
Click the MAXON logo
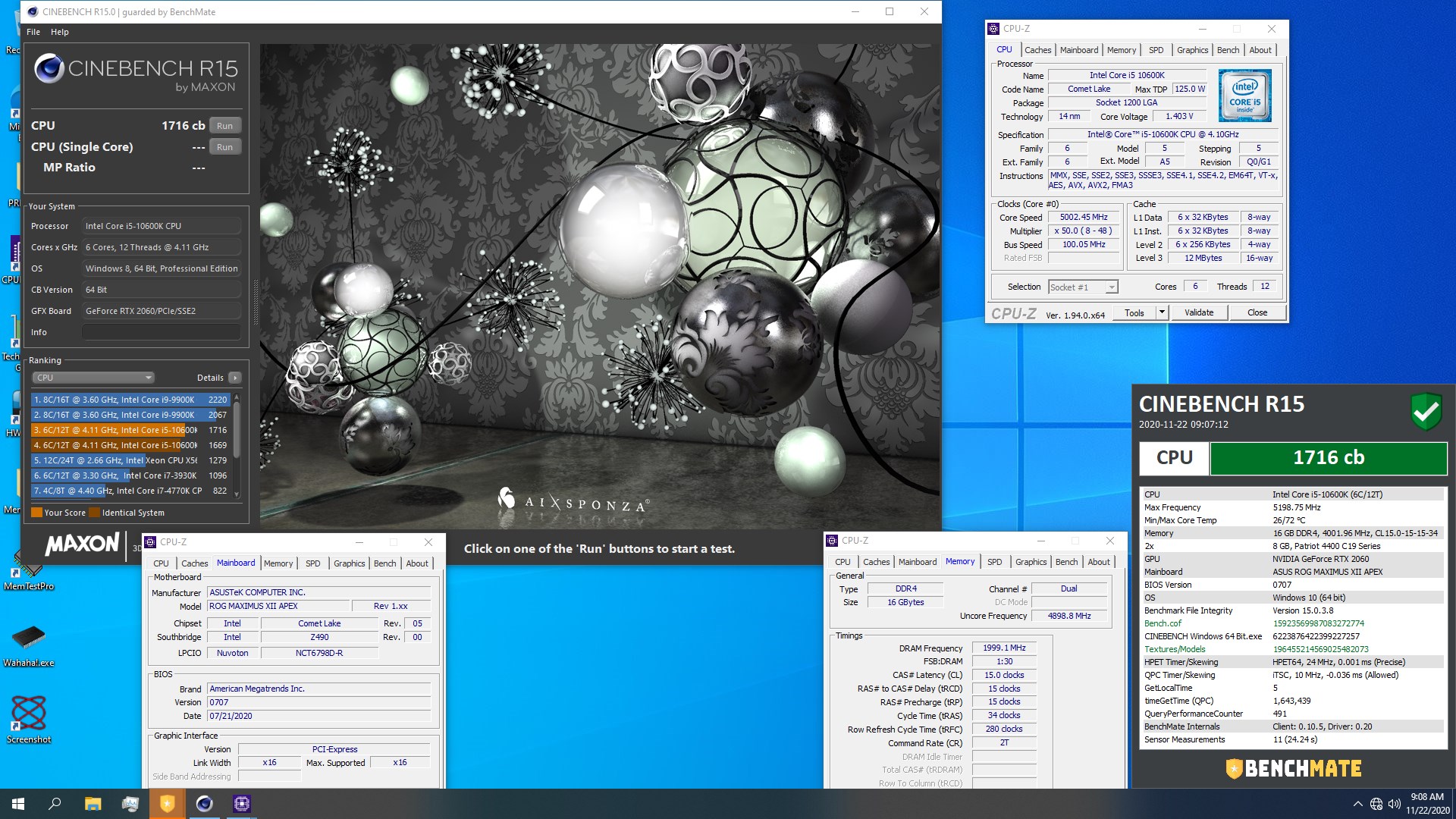(82, 544)
